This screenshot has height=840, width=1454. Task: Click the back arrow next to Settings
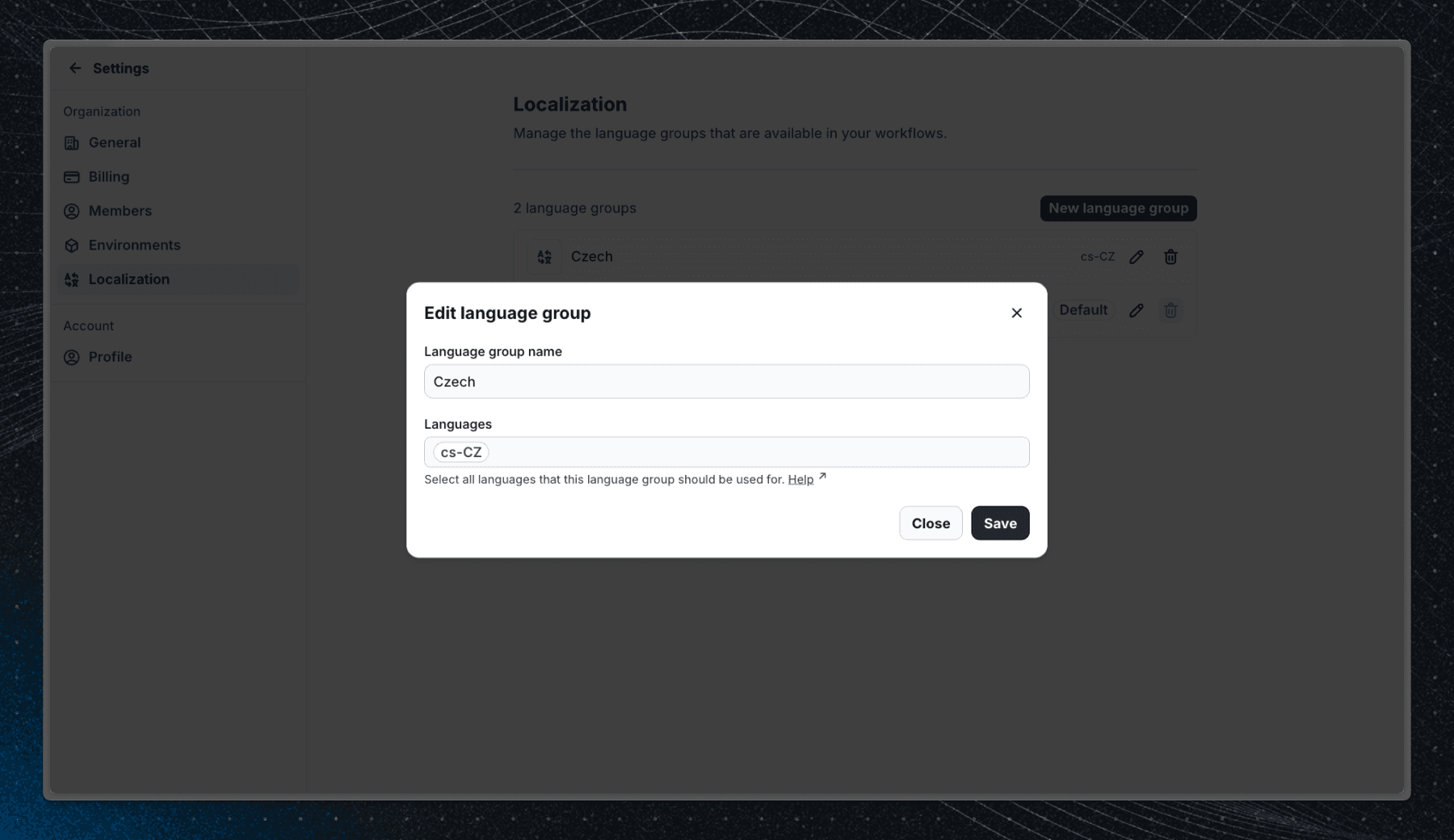tap(75, 69)
